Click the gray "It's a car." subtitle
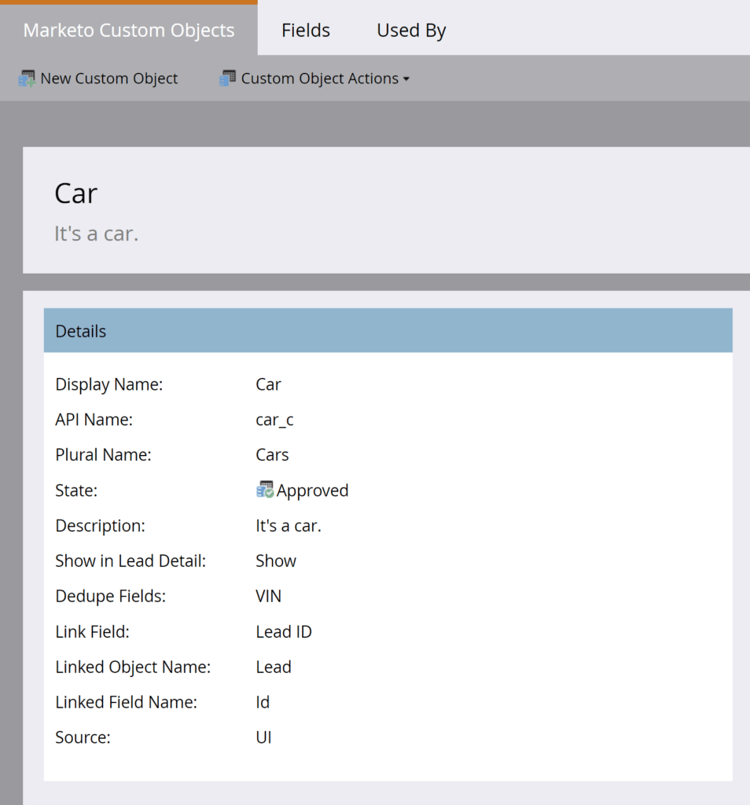The image size is (750, 805). (97, 234)
